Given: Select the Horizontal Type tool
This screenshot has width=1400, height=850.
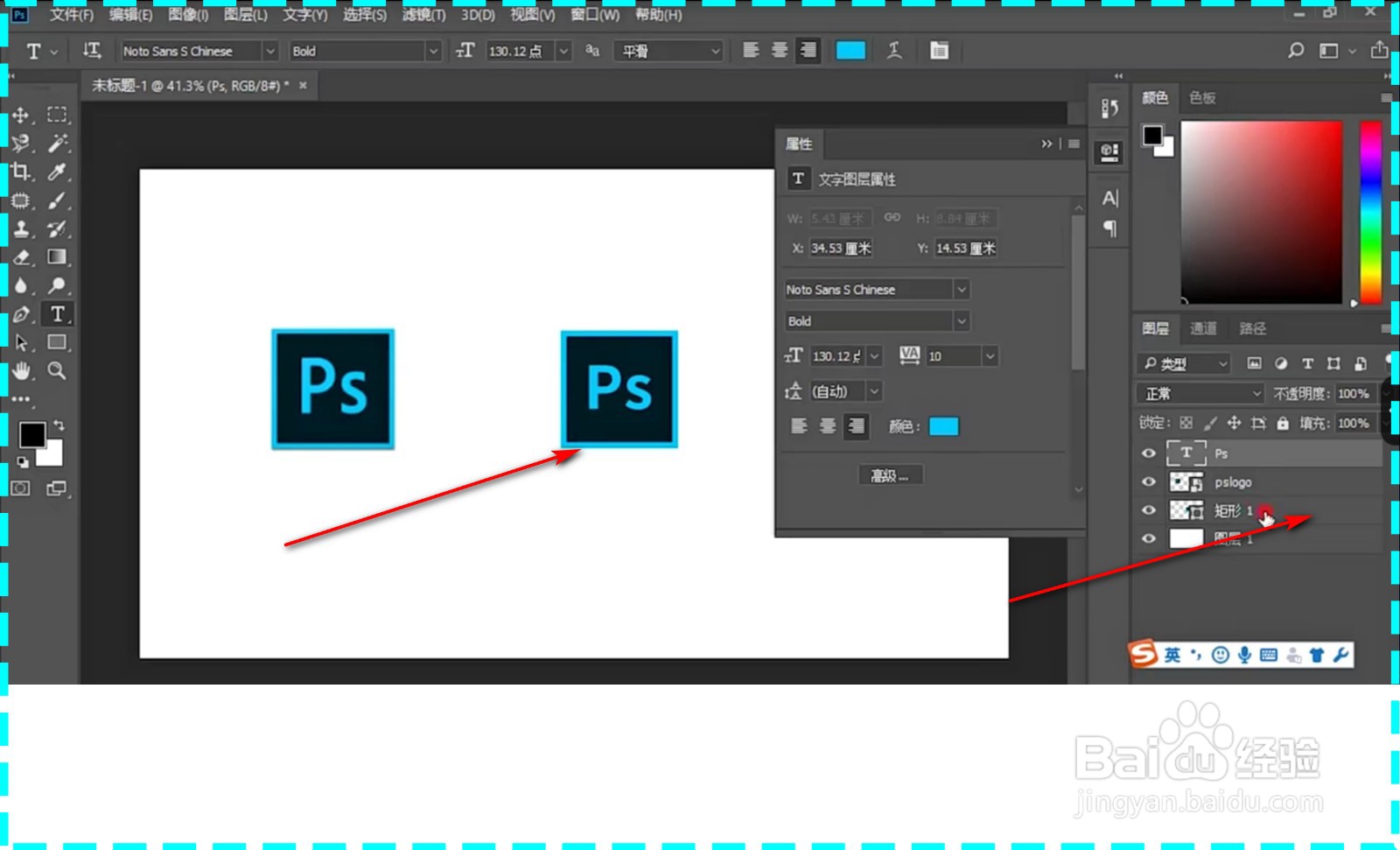Looking at the screenshot, I should point(57,313).
